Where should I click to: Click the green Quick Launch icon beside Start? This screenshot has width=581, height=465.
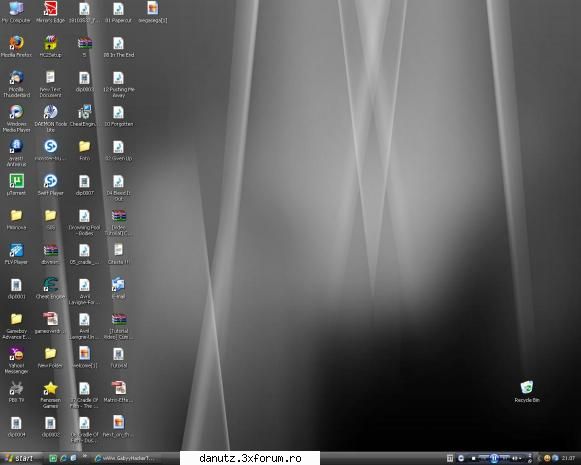point(53,458)
